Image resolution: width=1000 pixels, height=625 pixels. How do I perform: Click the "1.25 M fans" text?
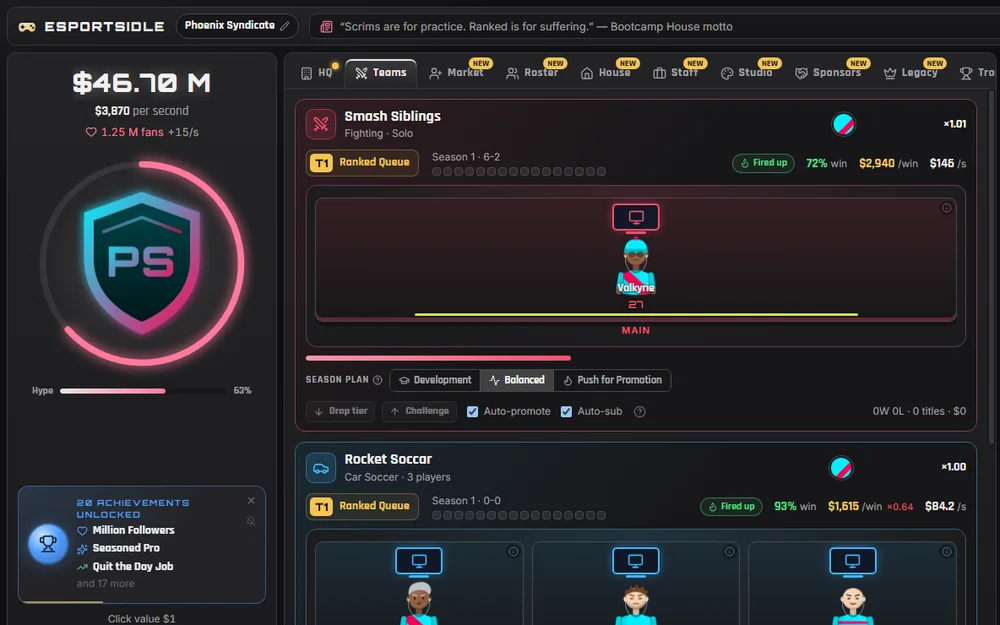coord(132,133)
